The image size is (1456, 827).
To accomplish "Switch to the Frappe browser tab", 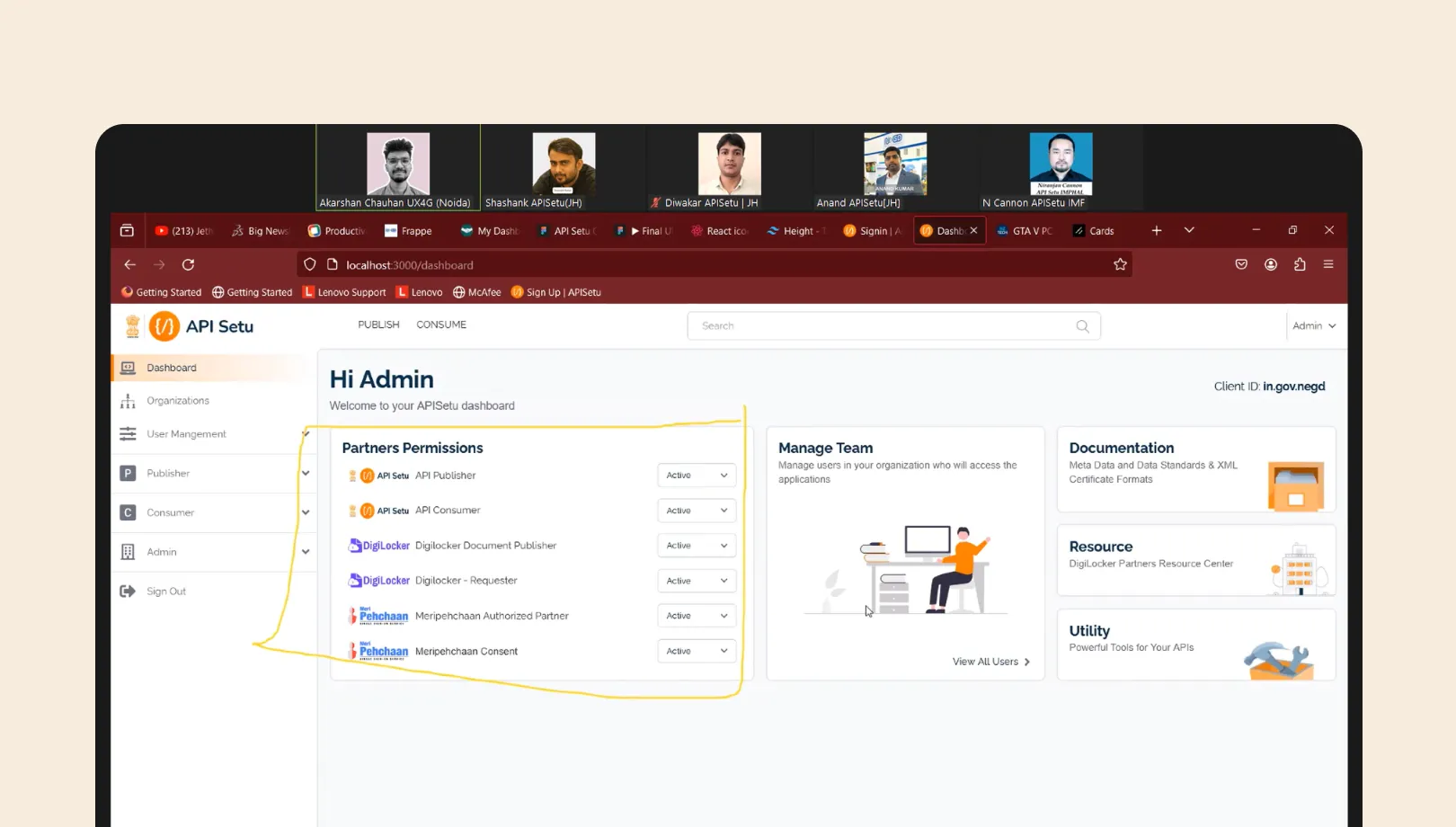I will [x=408, y=231].
